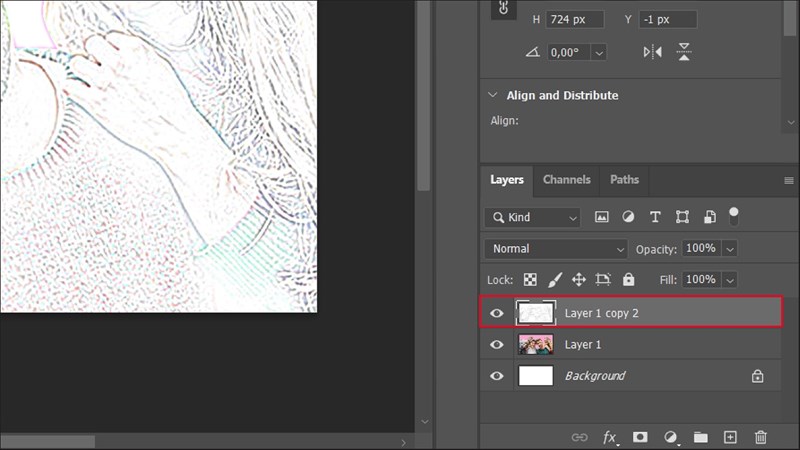Click the rotation angle icon
This screenshot has width=800, height=450.
click(533, 52)
